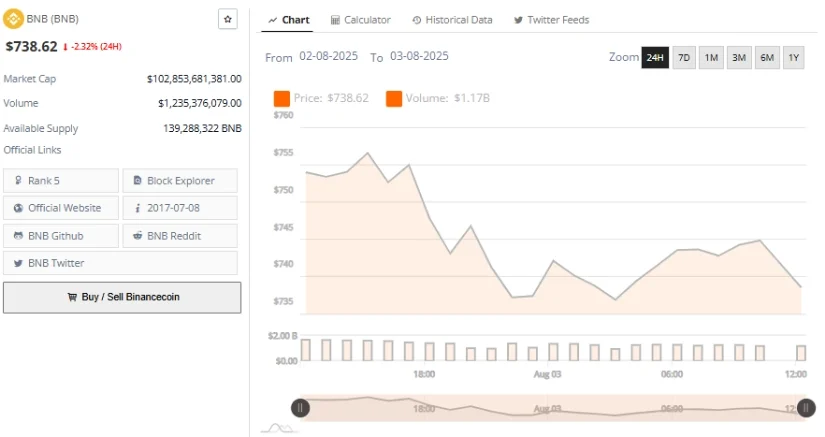Viewport: 825px width, 437px height.
Task: Click the BNB coin logo icon
Action: tap(14, 19)
